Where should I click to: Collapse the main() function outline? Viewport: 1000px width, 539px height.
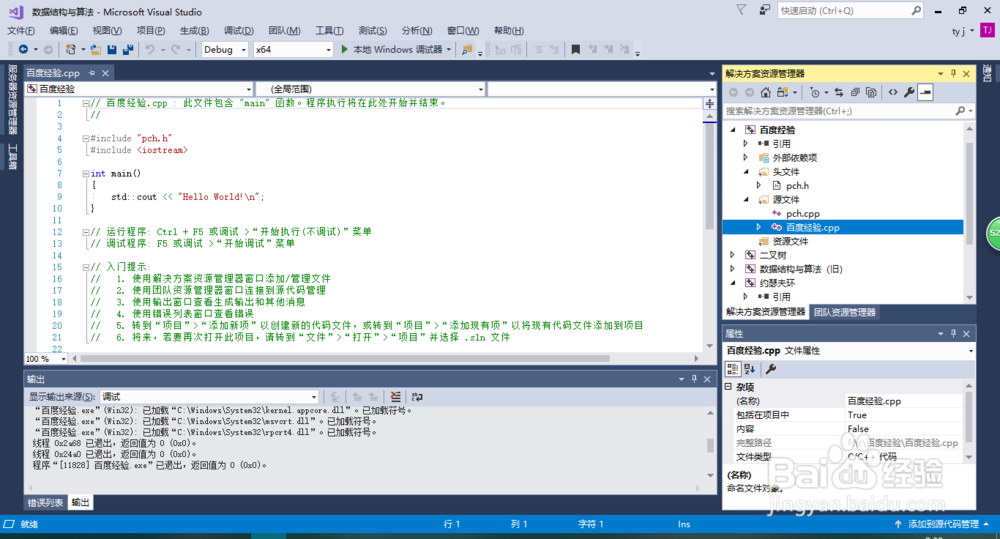[85, 174]
